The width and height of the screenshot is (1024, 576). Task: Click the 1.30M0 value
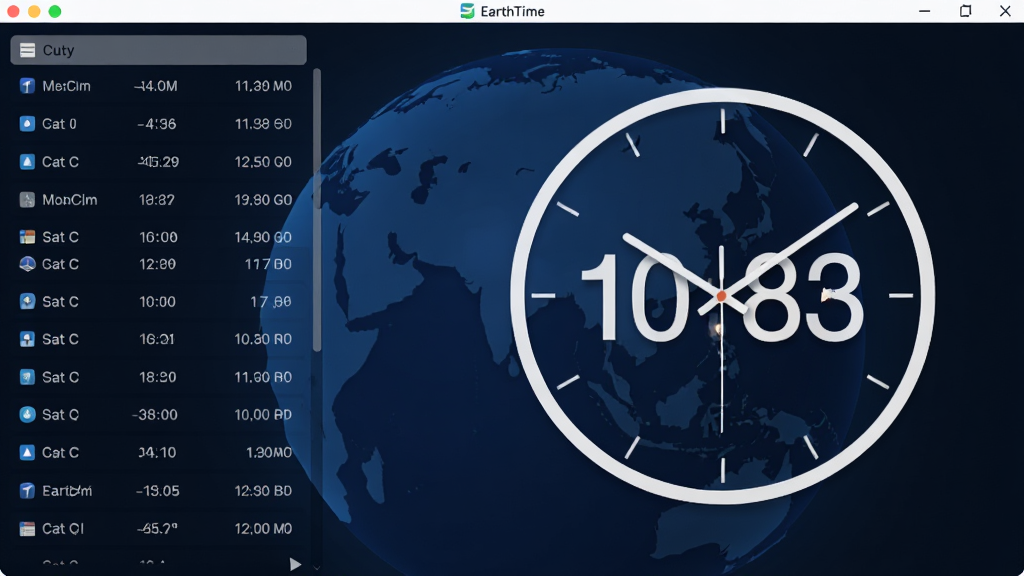click(269, 453)
